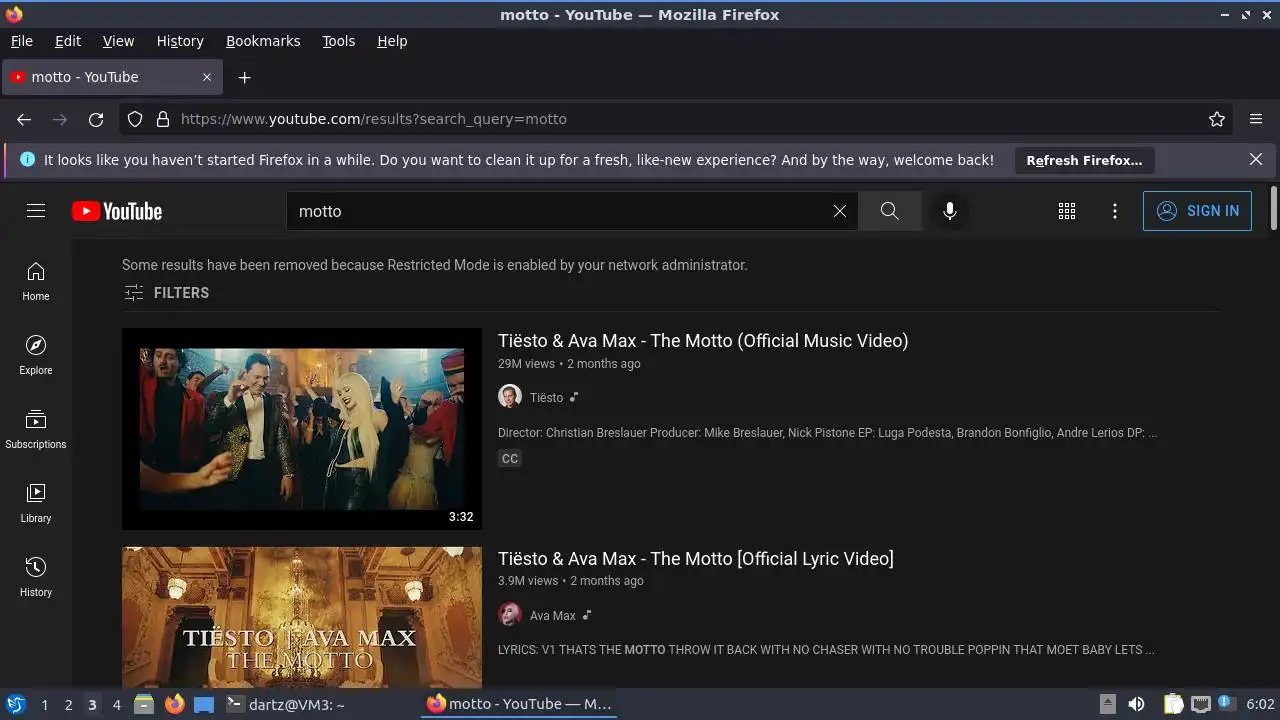1280x720 pixels.
Task: Click the 'Refresh Firefox…' button
Action: [x=1084, y=160]
